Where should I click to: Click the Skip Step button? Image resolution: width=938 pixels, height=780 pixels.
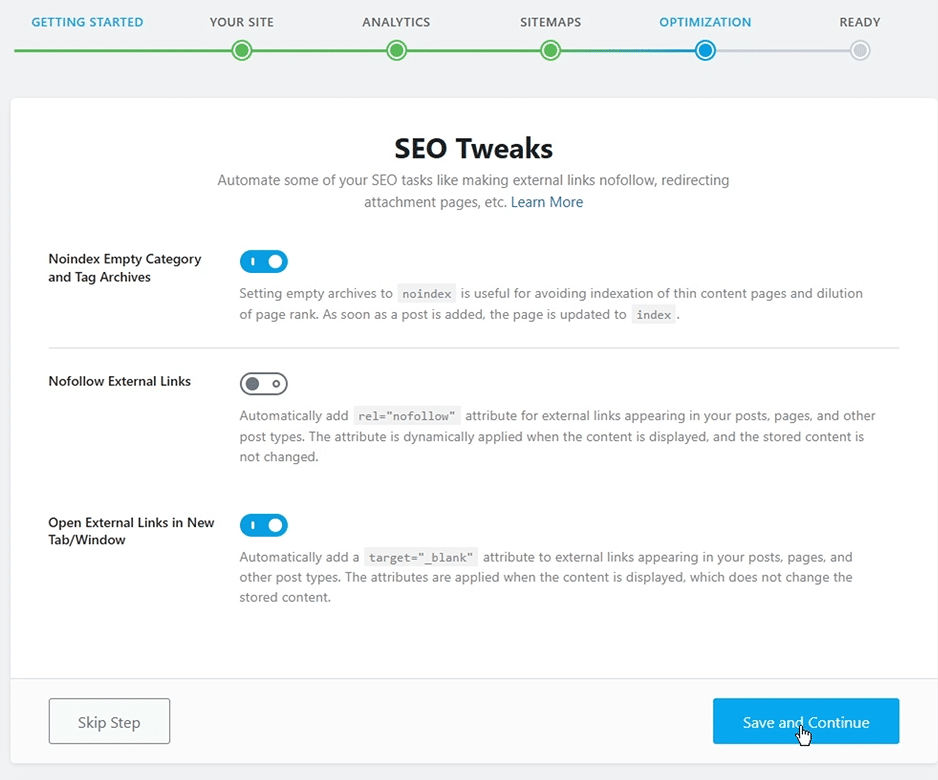(109, 721)
